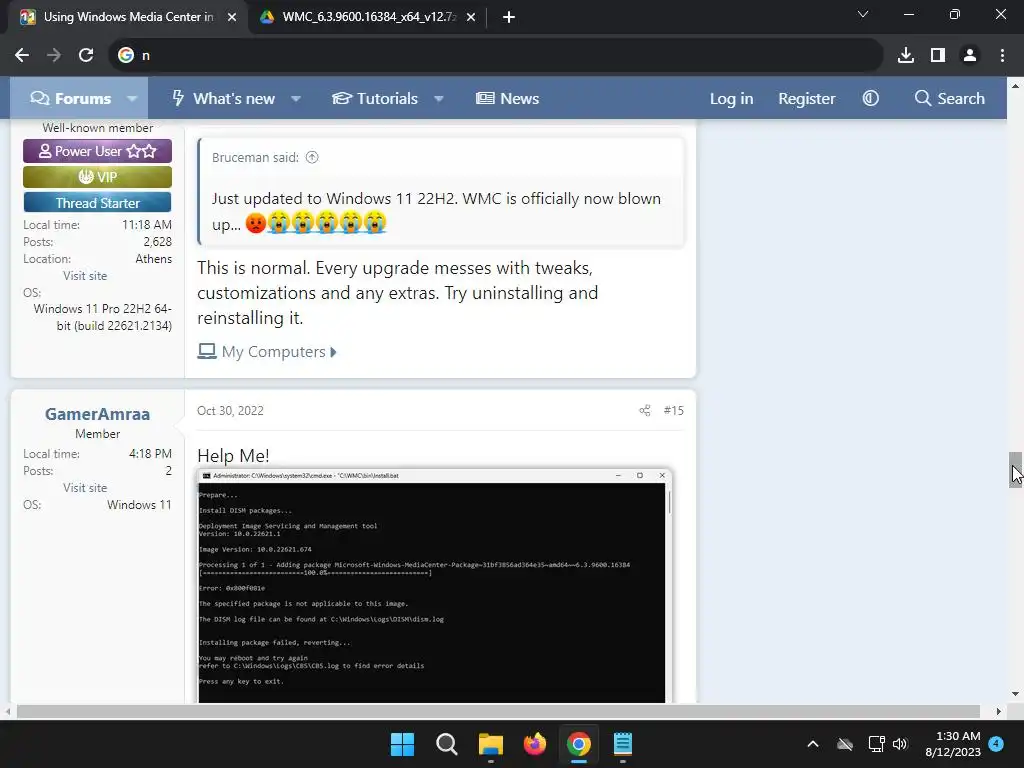
Task: Open the clock showing 1:30 AM
Action: coord(953,744)
